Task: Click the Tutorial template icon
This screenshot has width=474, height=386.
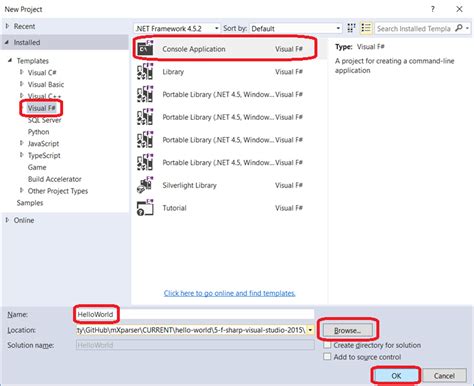Action: point(145,208)
